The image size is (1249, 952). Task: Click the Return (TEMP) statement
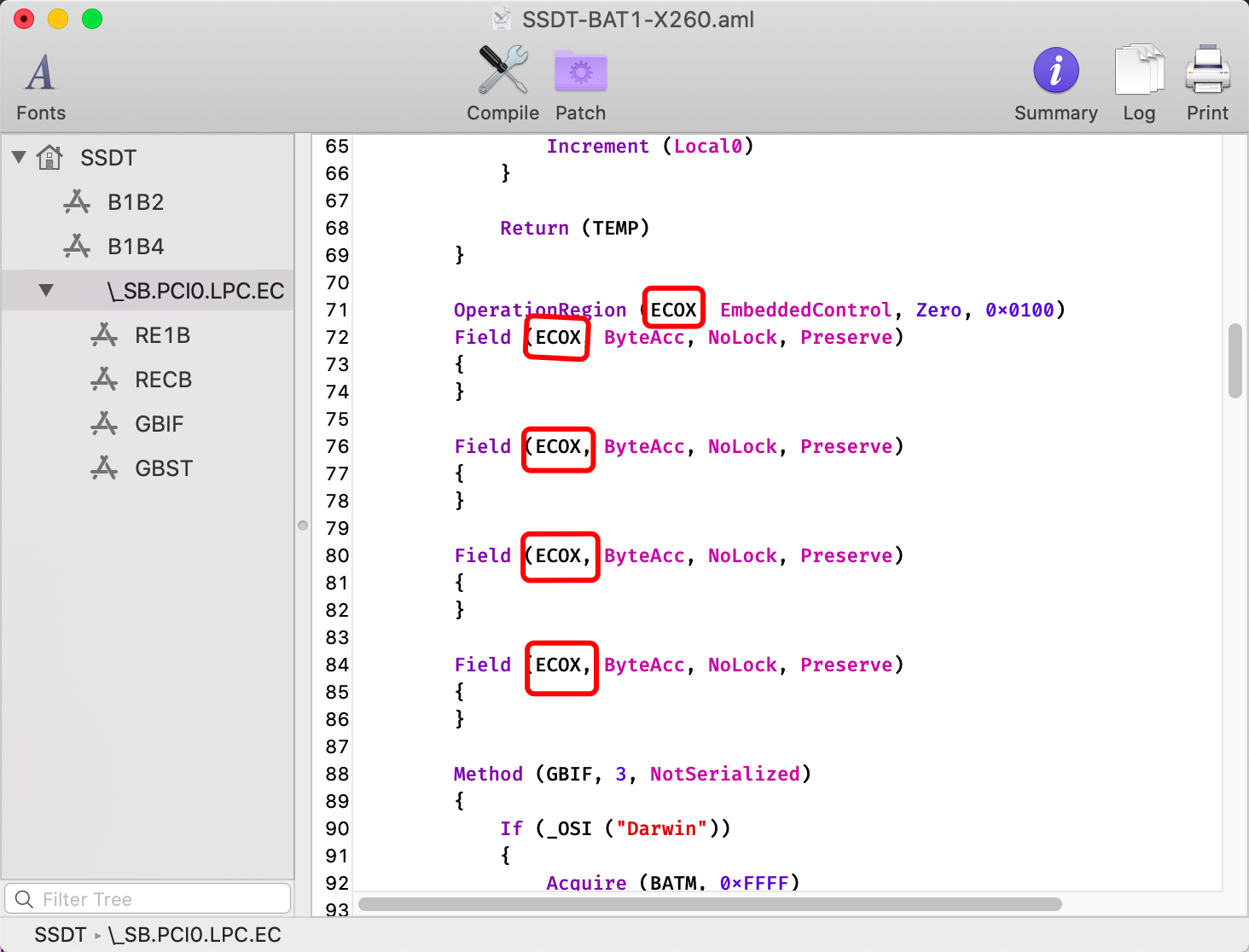pos(575,228)
